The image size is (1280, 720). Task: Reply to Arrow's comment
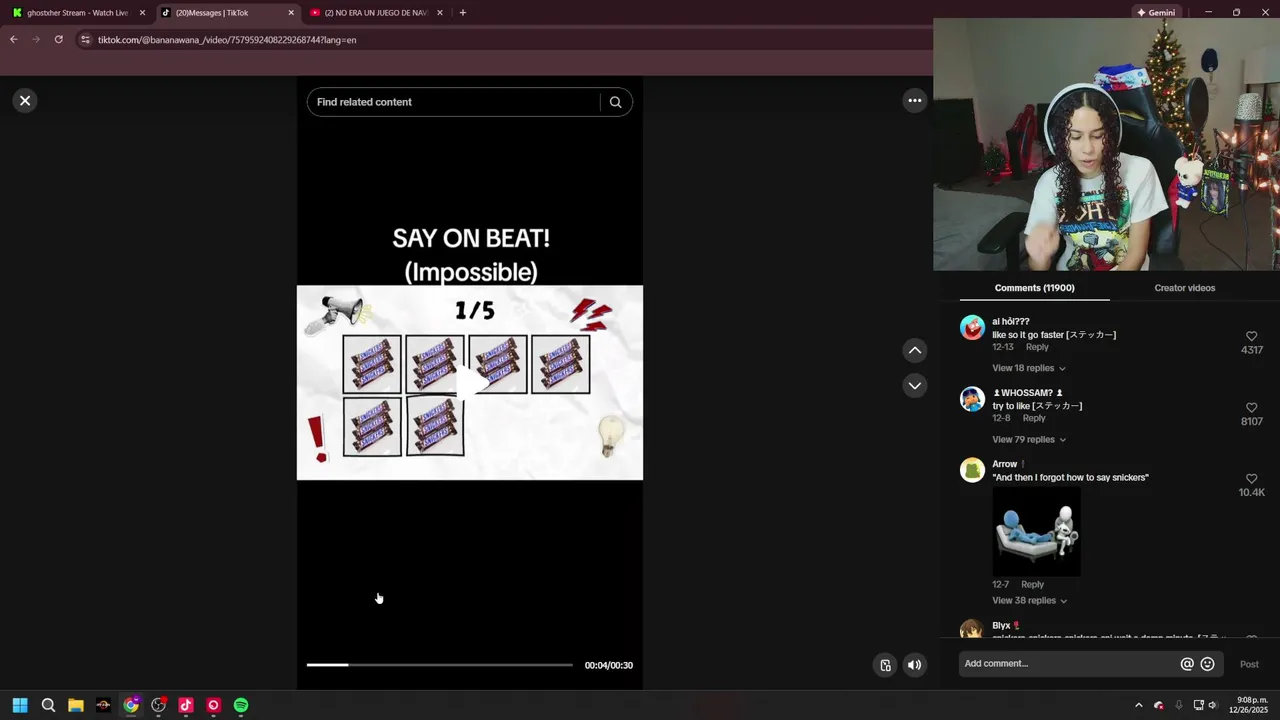(x=1032, y=585)
